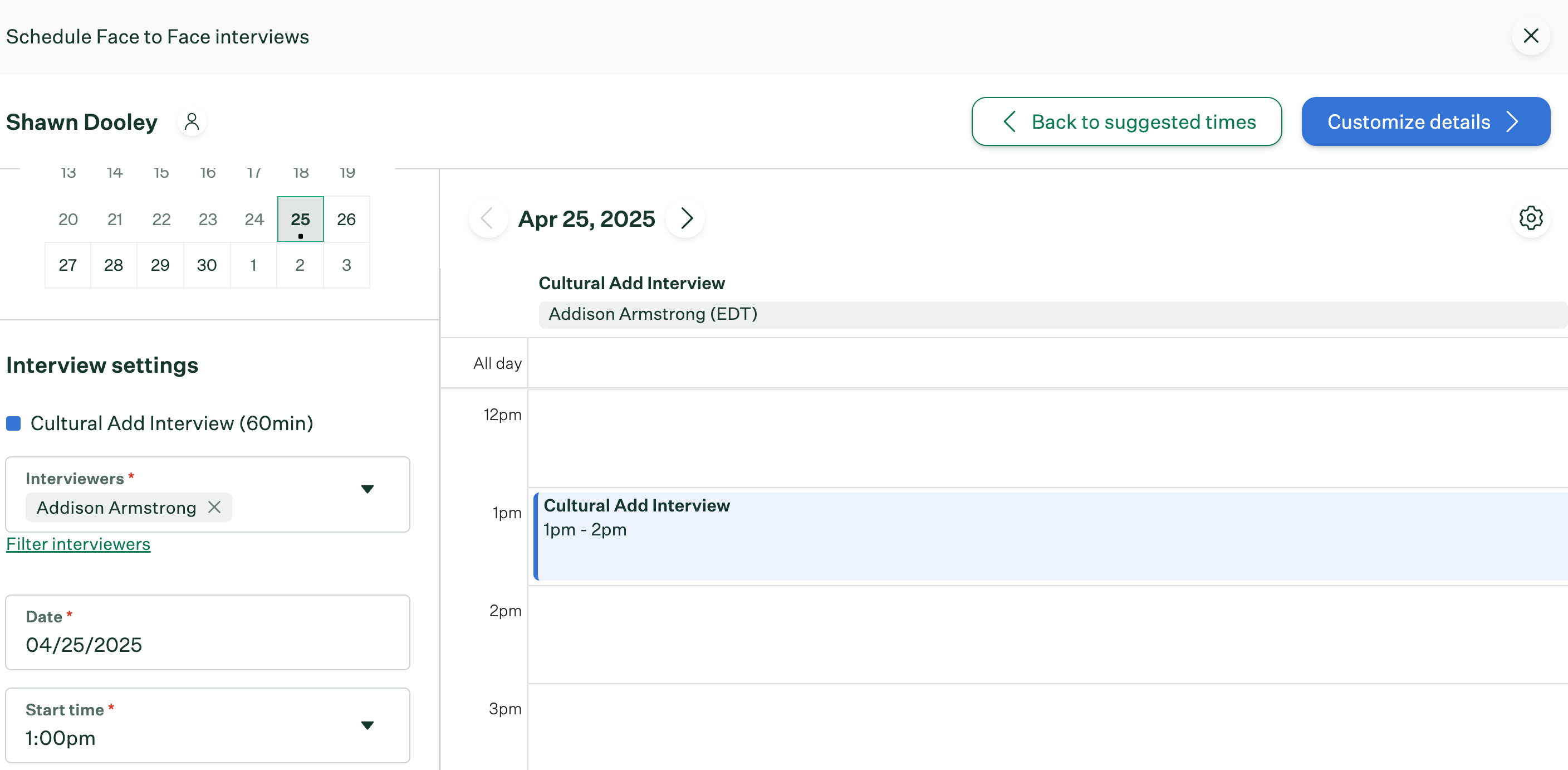Image resolution: width=1568 pixels, height=770 pixels.
Task: Close the Schedule Face to Face interviews dialog
Action: point(1530,36)
